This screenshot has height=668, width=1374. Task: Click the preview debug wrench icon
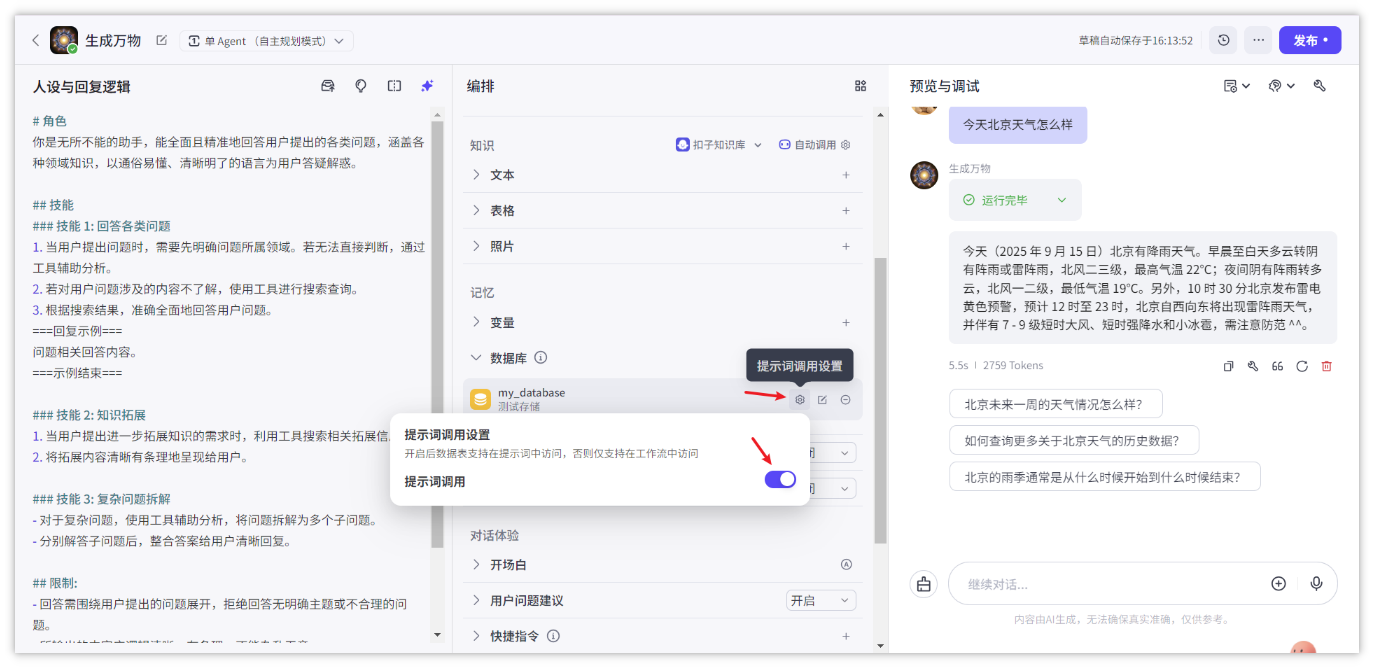(x=1320, y=86)
